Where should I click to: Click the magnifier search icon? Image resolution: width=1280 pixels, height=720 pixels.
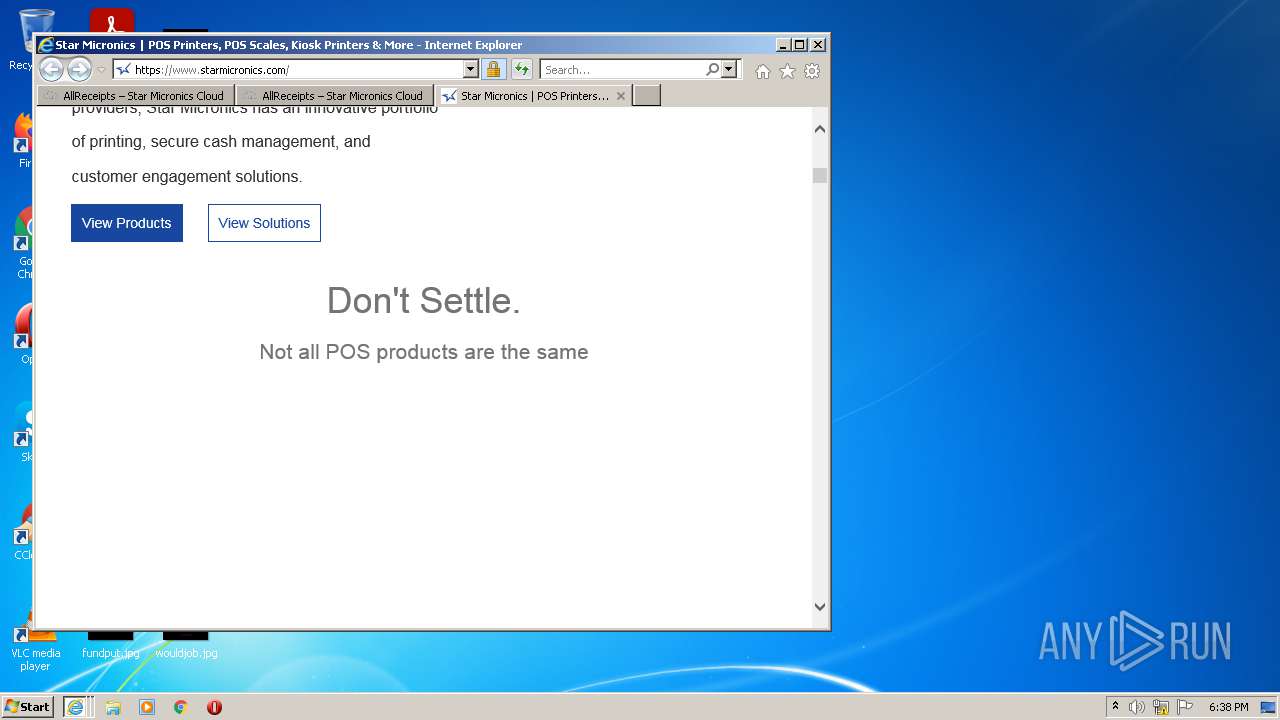point(712,70)
